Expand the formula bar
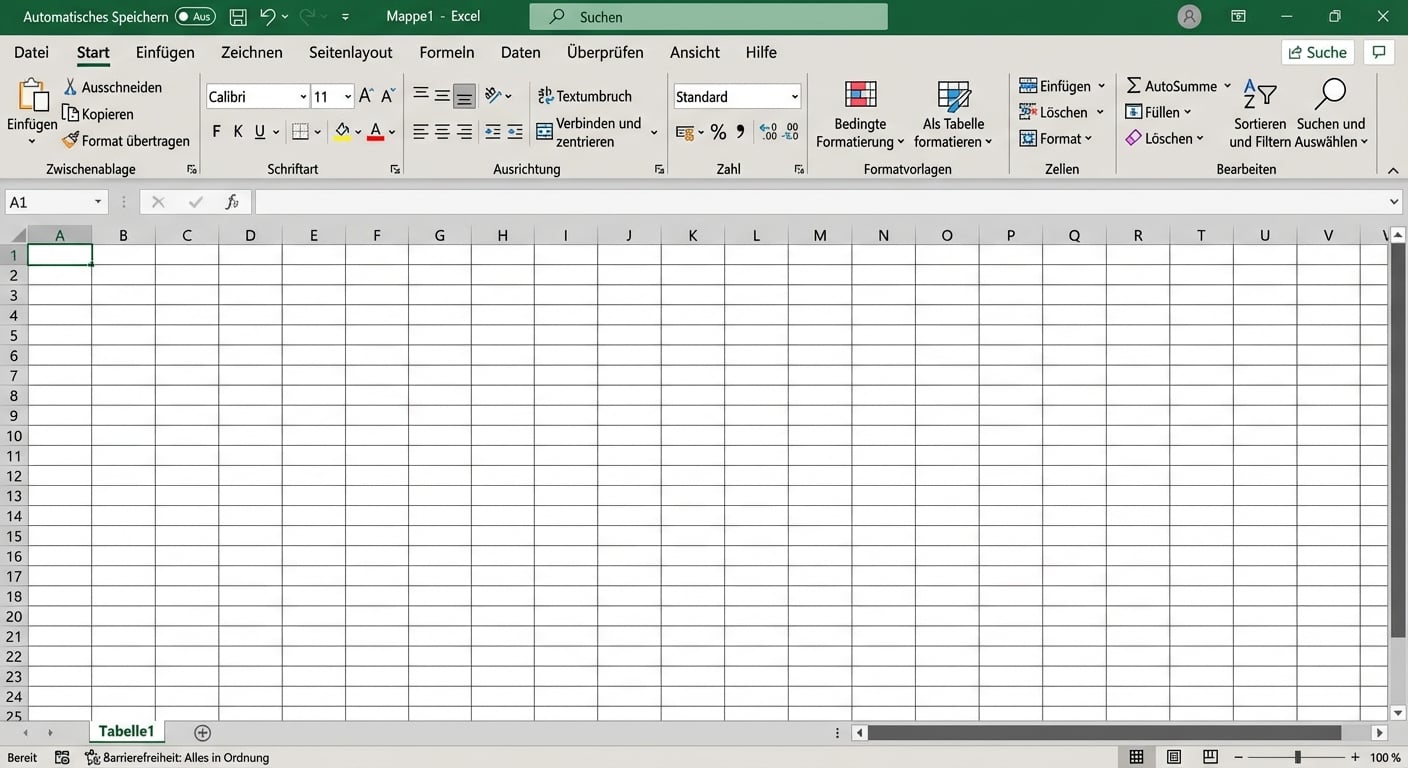Image resolution: width=1408 pixels, height=768 pixels. [1394, 202]
